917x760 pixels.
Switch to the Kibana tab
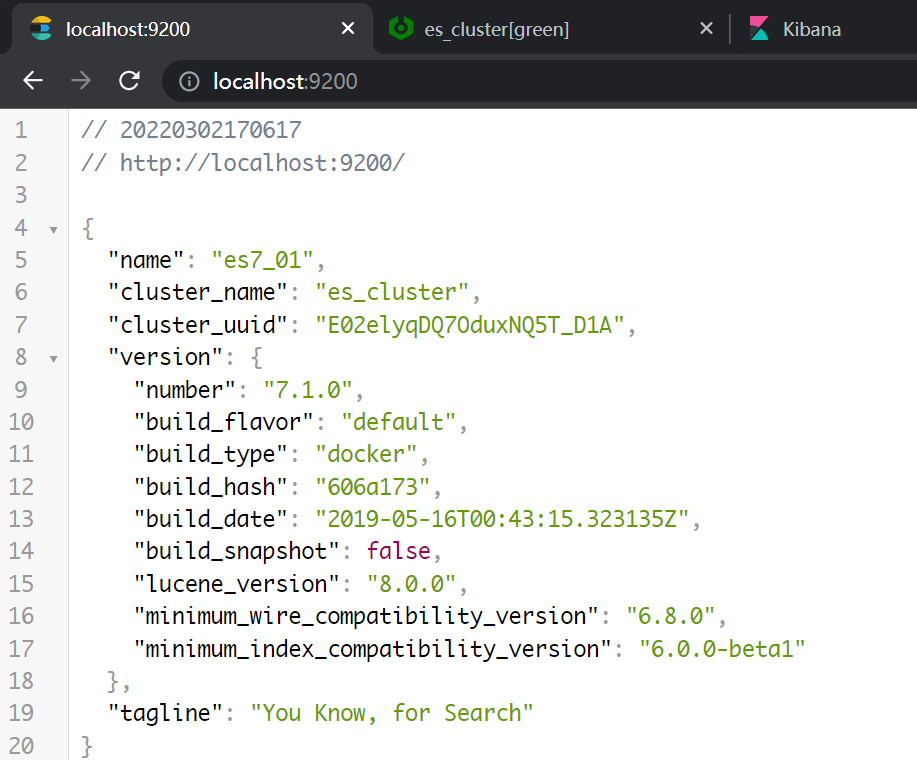pos(825,29)
